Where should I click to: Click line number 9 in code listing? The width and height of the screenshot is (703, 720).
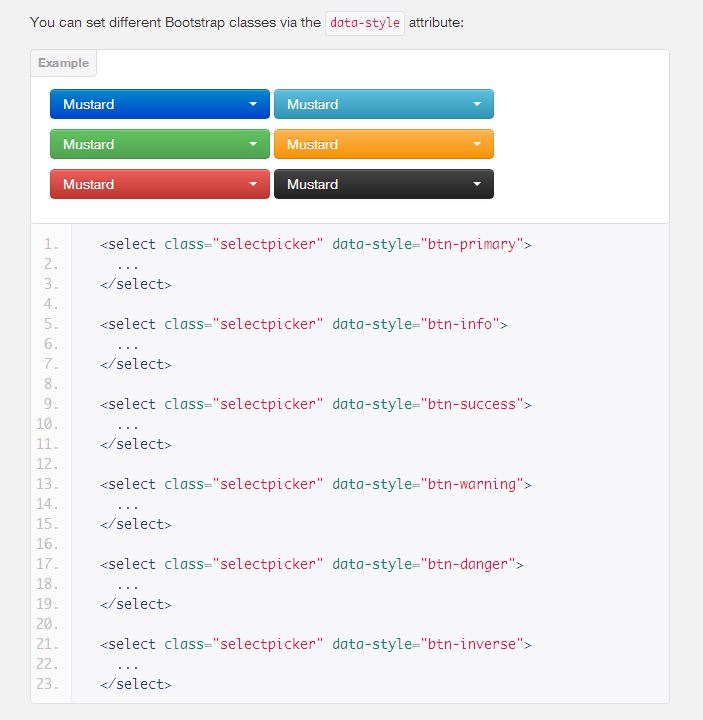click(51, 404)
